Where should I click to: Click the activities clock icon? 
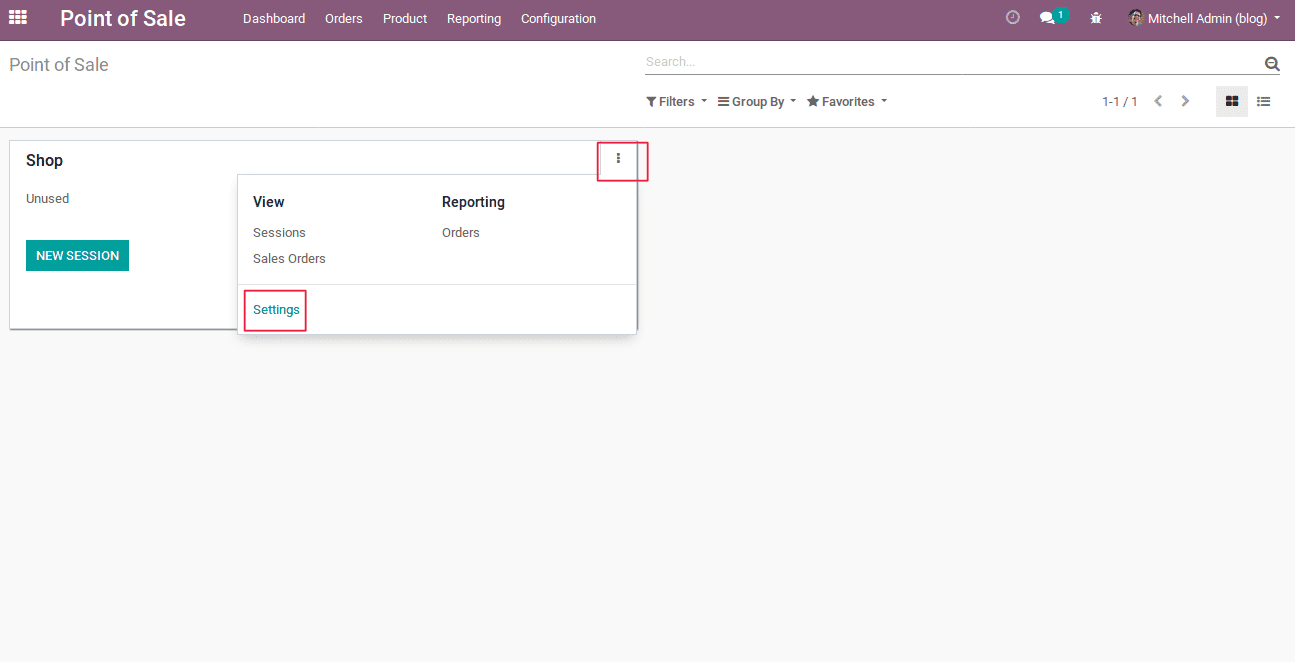[x=1013, y=18]
